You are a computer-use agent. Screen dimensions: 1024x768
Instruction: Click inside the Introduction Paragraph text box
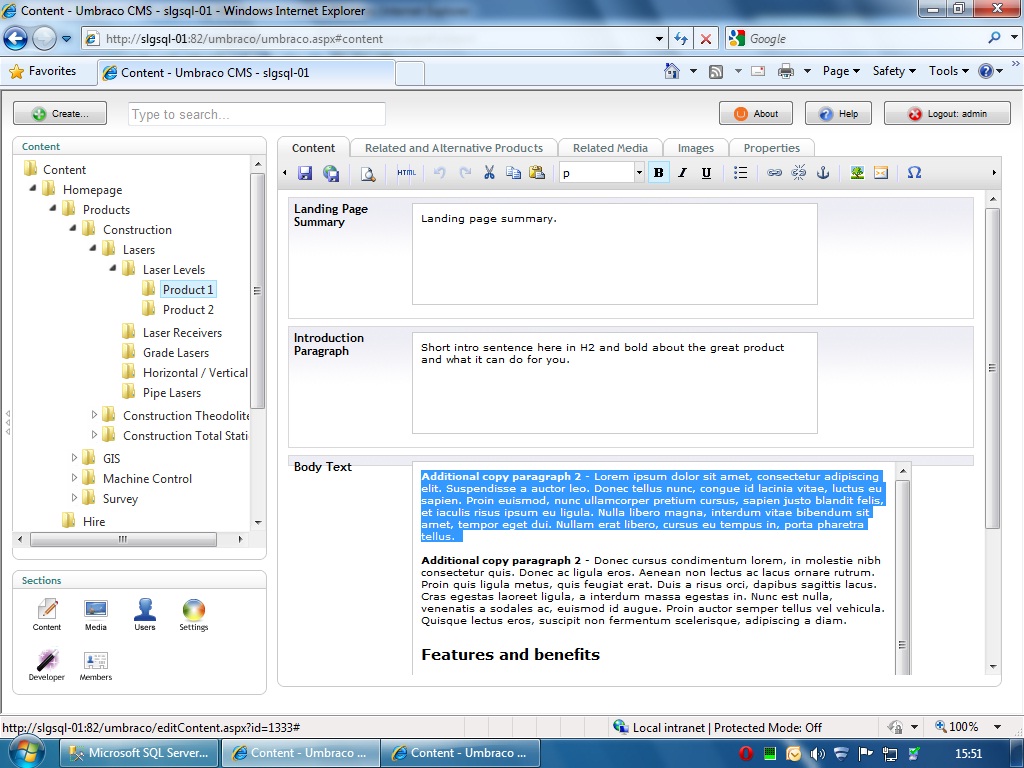615,383
